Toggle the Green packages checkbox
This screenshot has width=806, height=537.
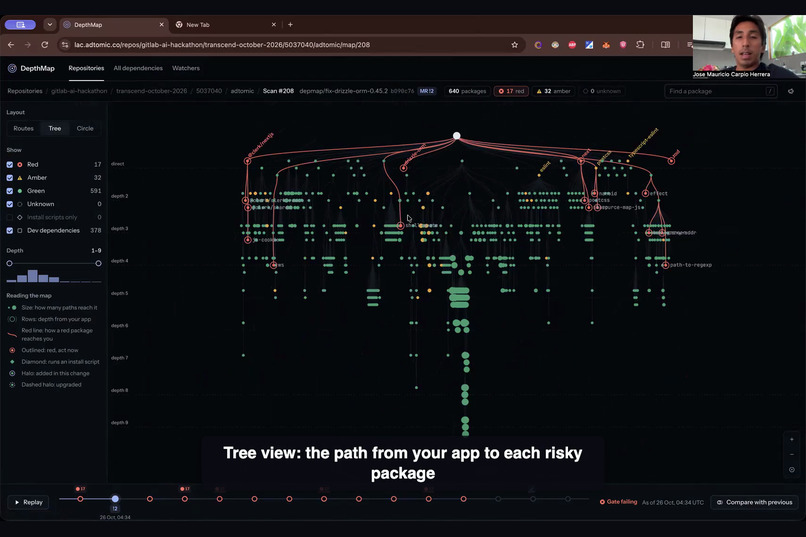[10, 191]
